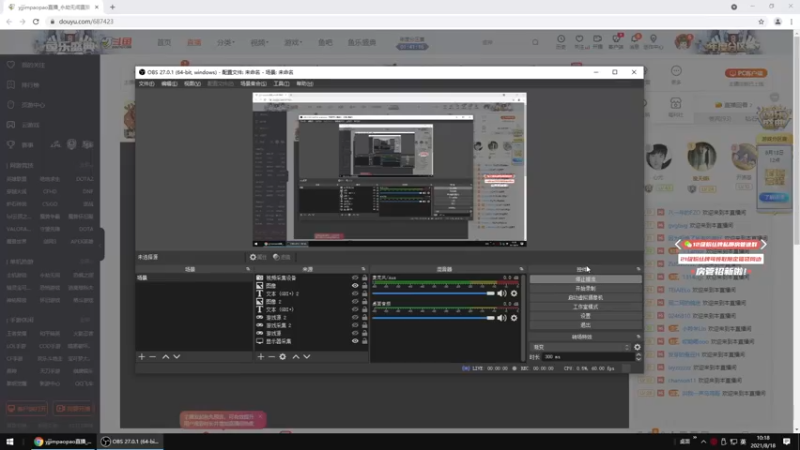800x450 pixels.
Task: Adjust the 时长 300 ms duration stepper
Action: (638, 357)
